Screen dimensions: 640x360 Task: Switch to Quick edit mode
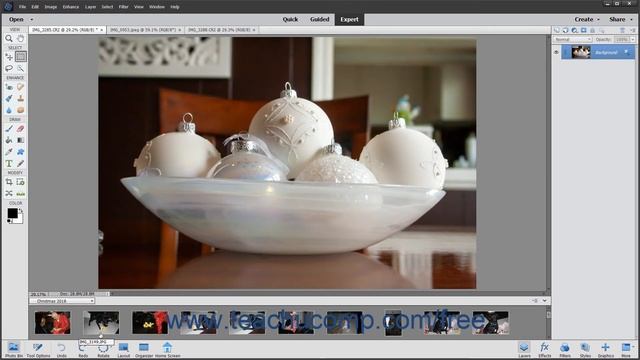click(x=290, y=19)
